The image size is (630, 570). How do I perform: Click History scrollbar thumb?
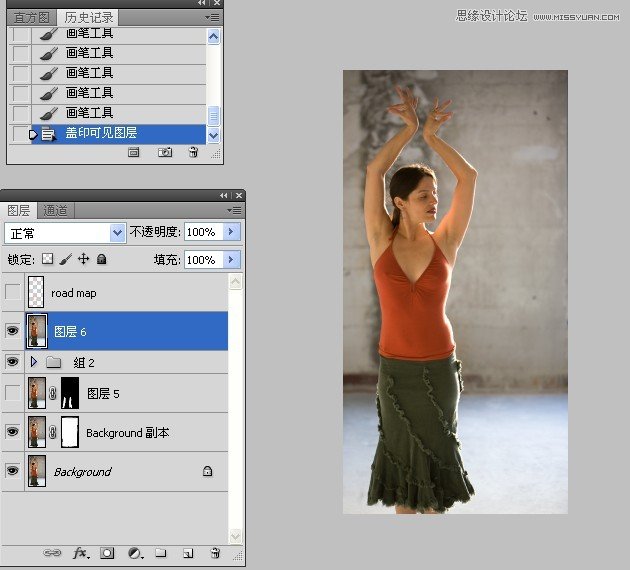213,116
